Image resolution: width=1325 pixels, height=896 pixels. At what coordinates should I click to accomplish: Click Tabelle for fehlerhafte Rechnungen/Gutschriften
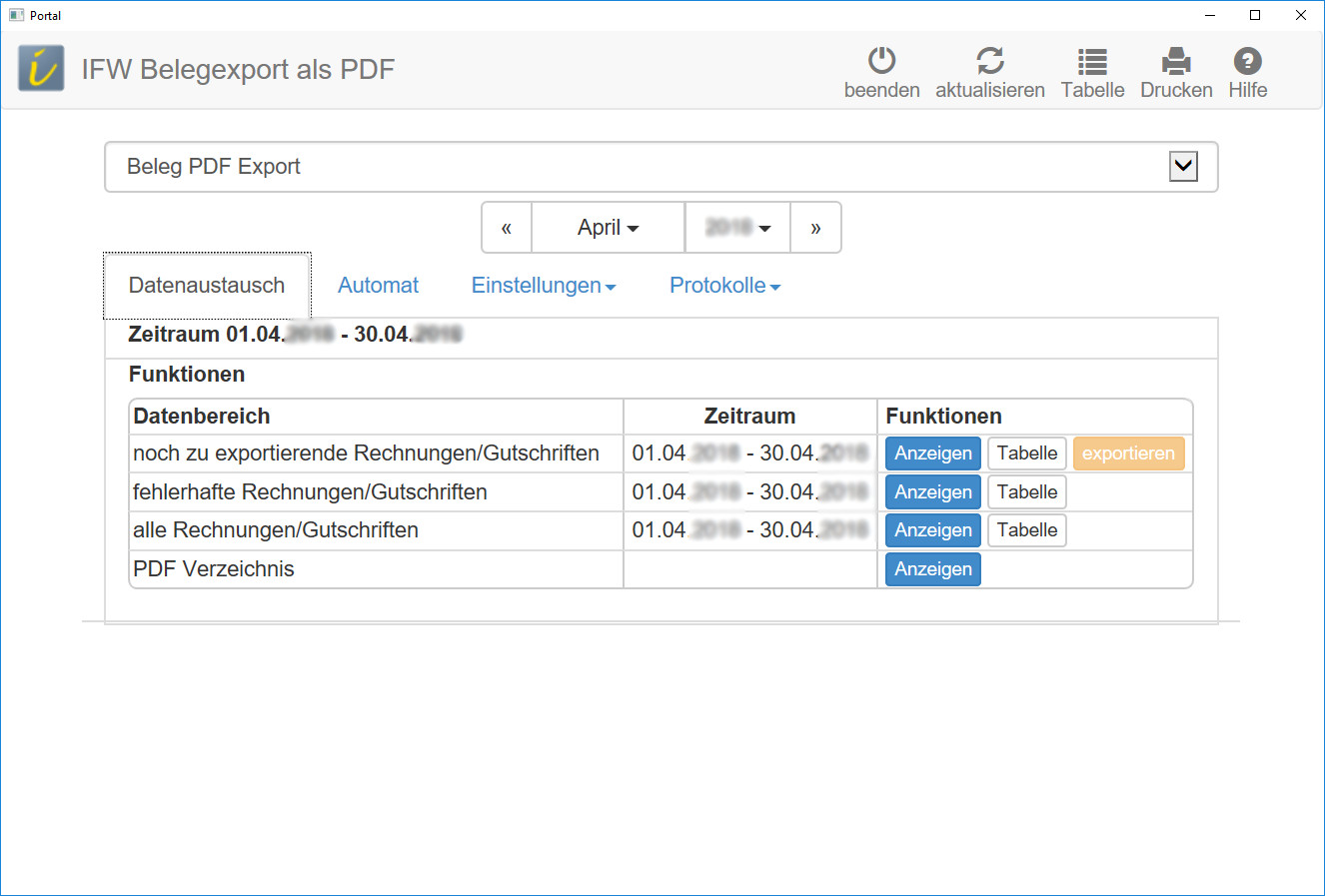coord(1026,492)
